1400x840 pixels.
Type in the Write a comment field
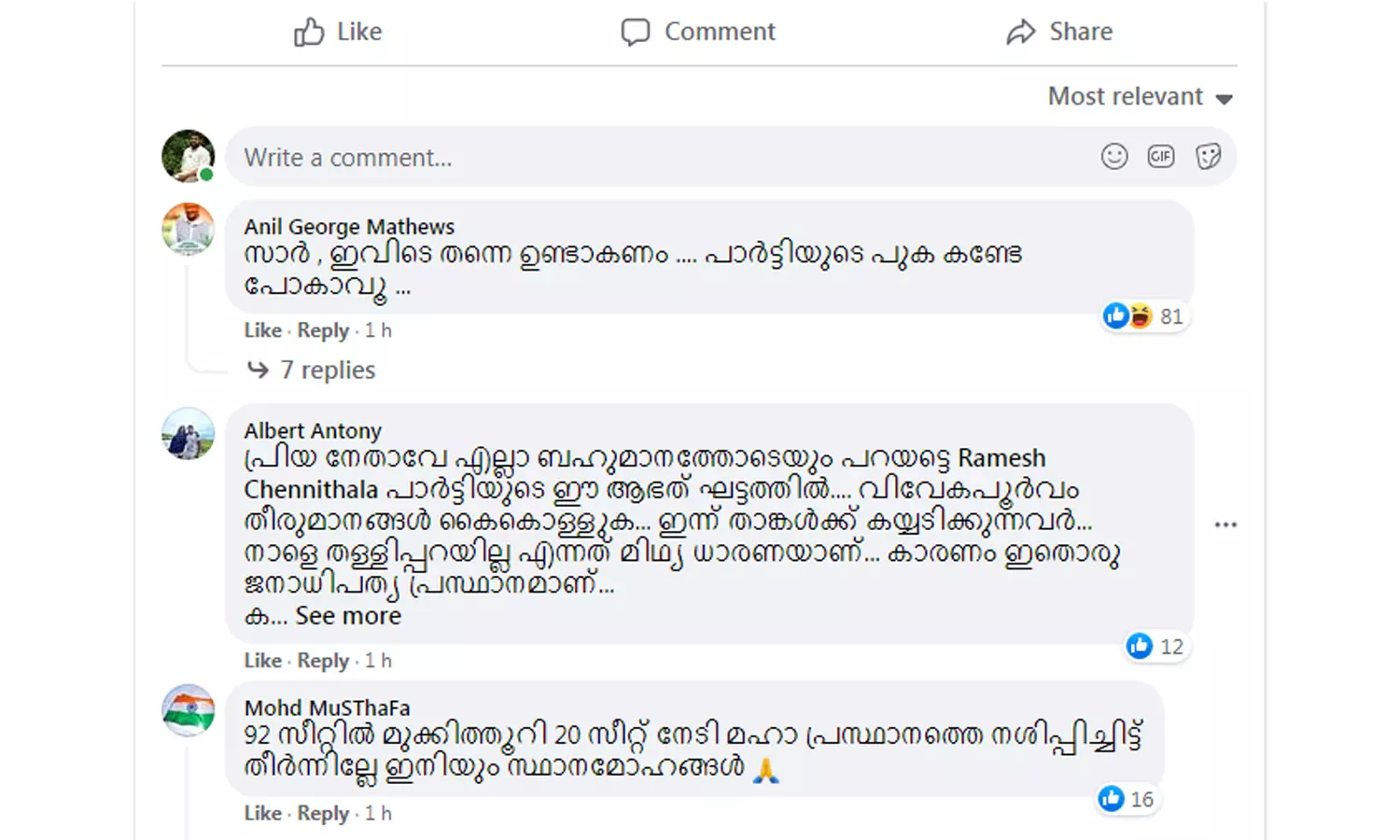point(653,157)
